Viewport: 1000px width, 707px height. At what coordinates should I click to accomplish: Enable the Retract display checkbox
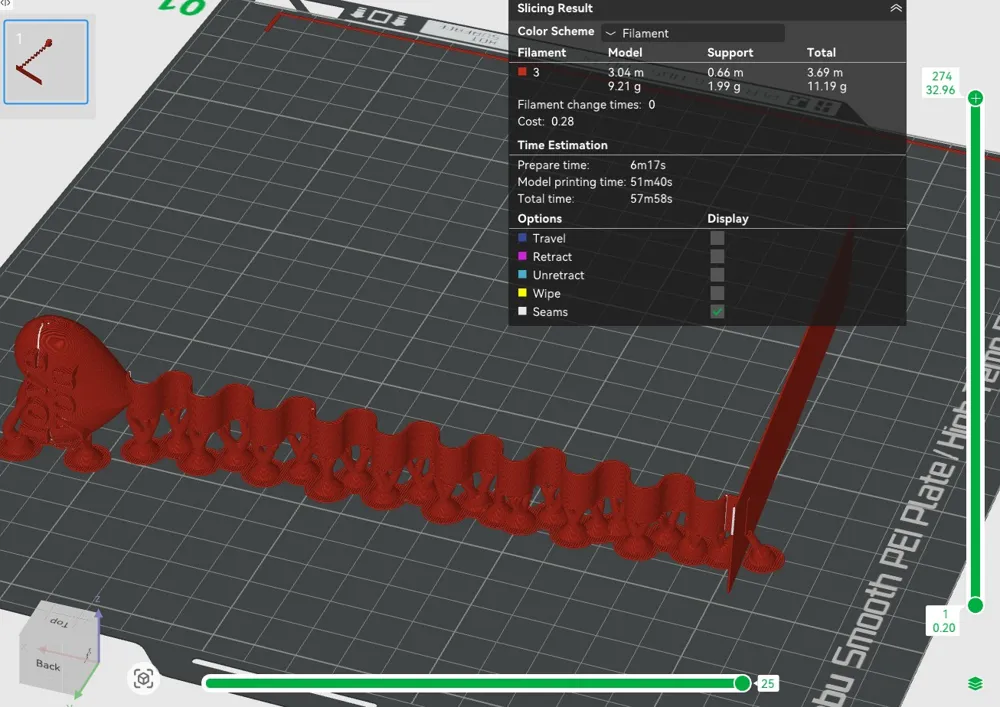pyautogui.click(x=717, y=256)
